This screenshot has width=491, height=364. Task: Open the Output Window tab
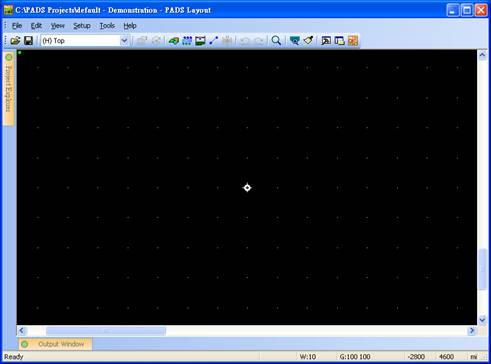[55, 344]
